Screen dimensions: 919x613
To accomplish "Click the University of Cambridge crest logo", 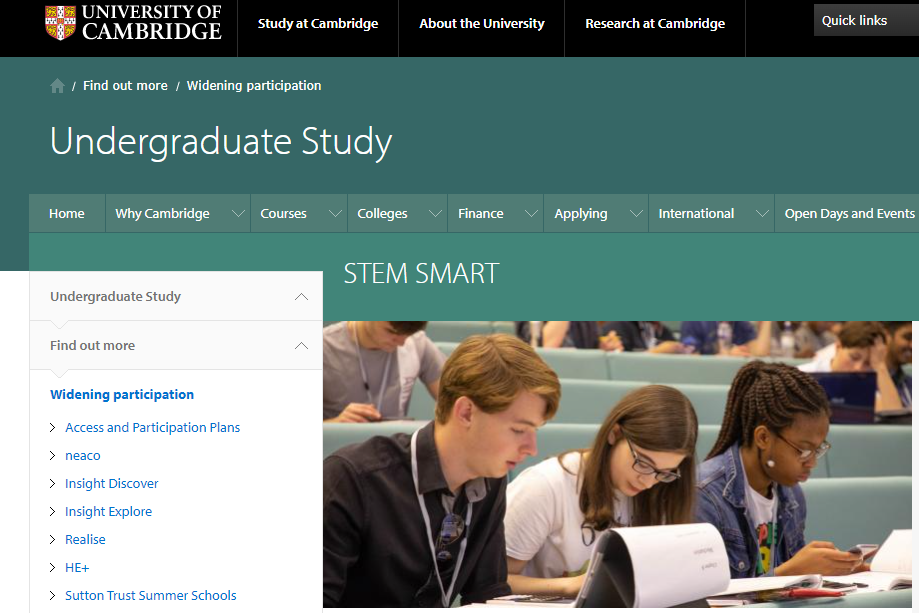I will point(61,23).
